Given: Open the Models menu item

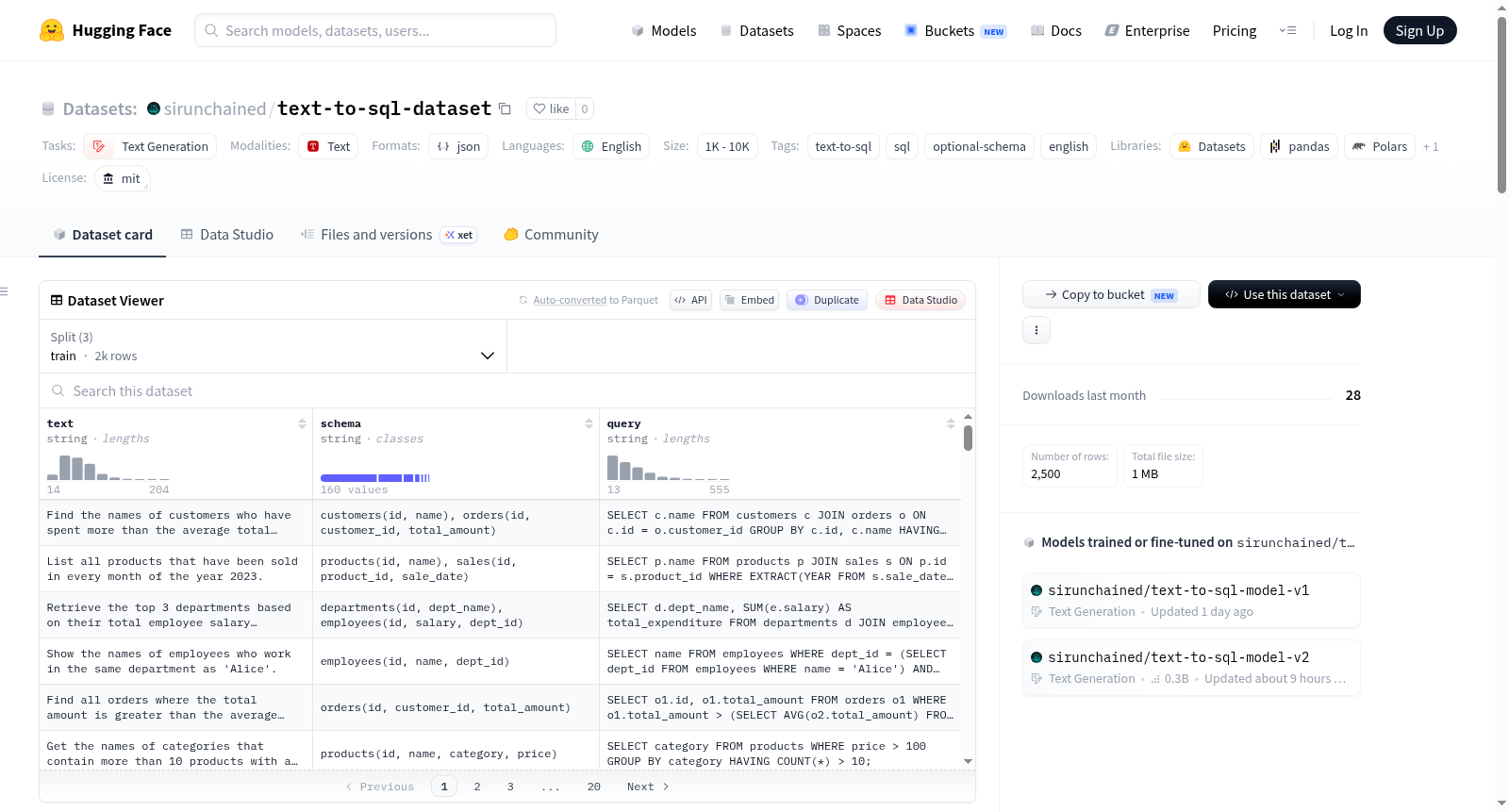Looking at the screenshot, I should 664,31.
